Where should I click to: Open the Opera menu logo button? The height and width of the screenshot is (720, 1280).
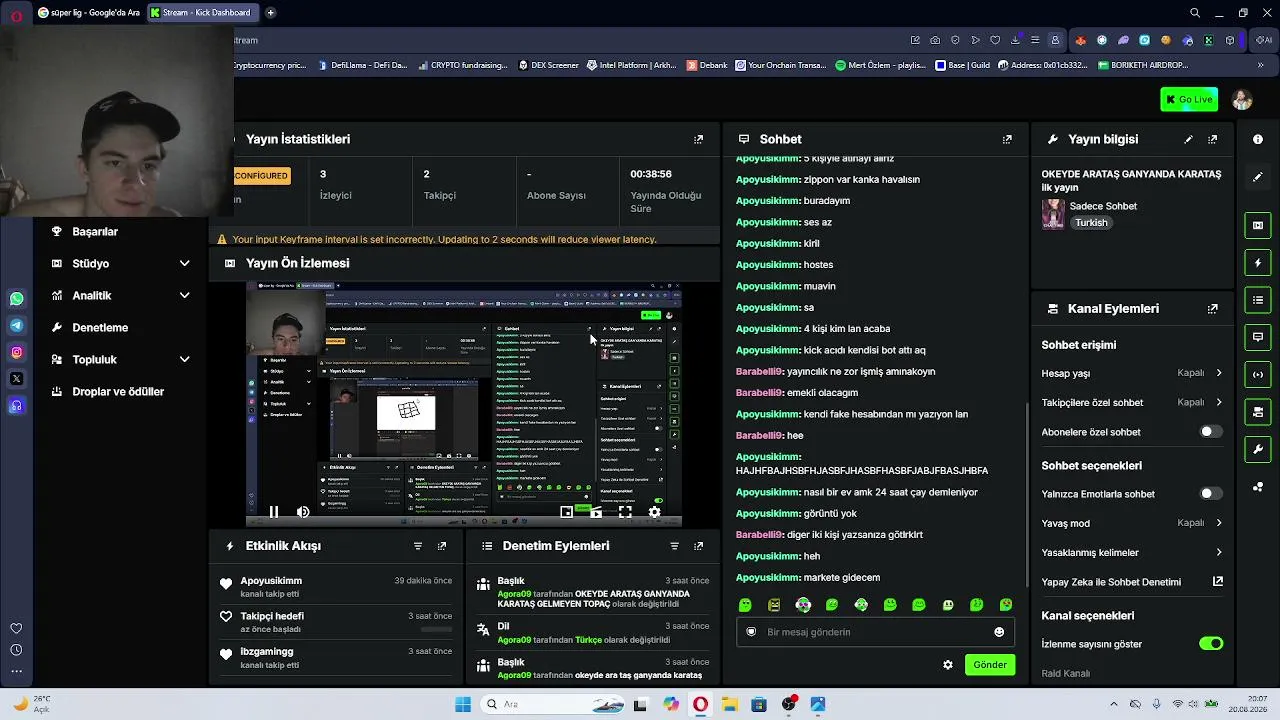tap(16, 16)
